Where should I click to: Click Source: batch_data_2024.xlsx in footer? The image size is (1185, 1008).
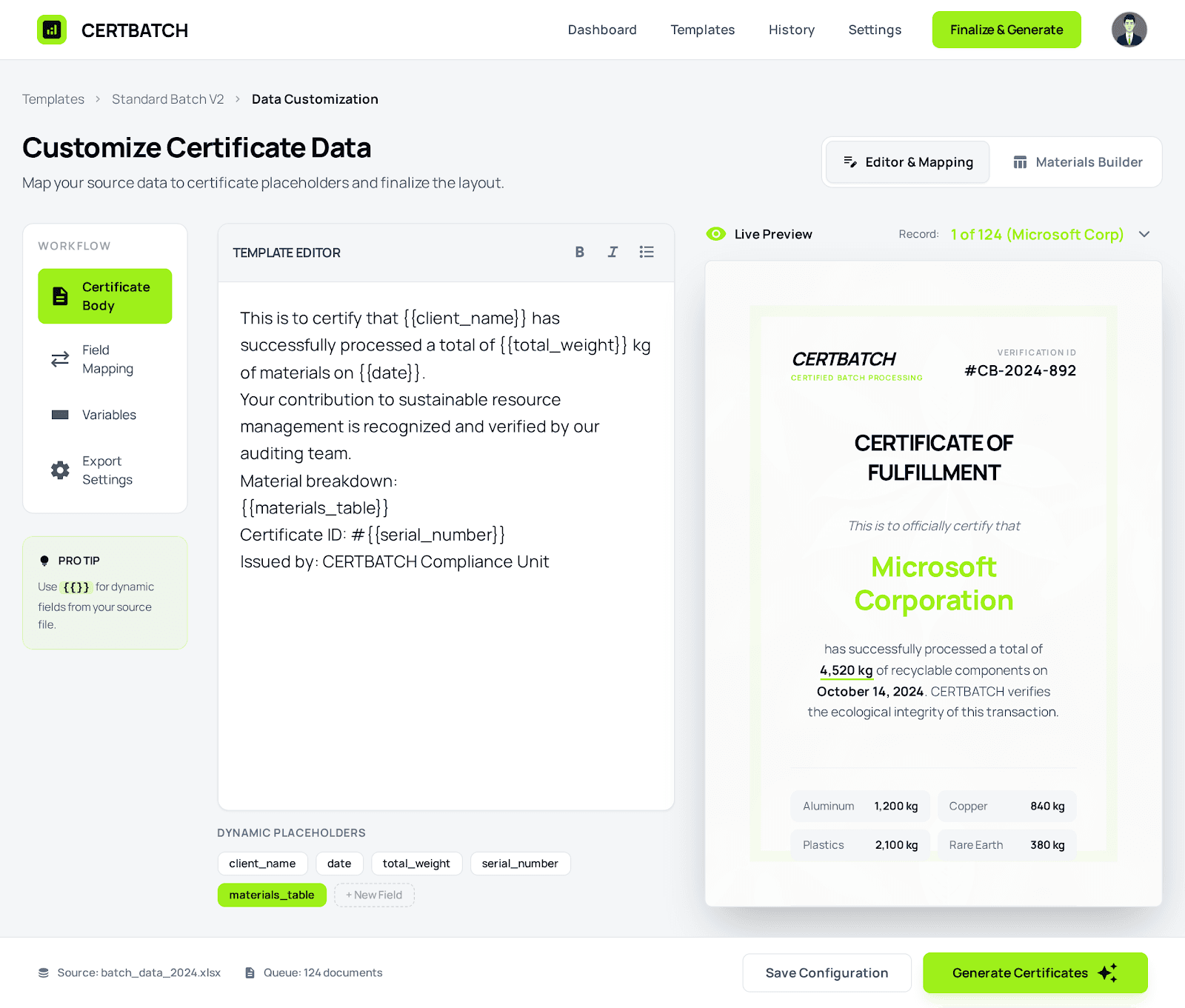(139, 972)
